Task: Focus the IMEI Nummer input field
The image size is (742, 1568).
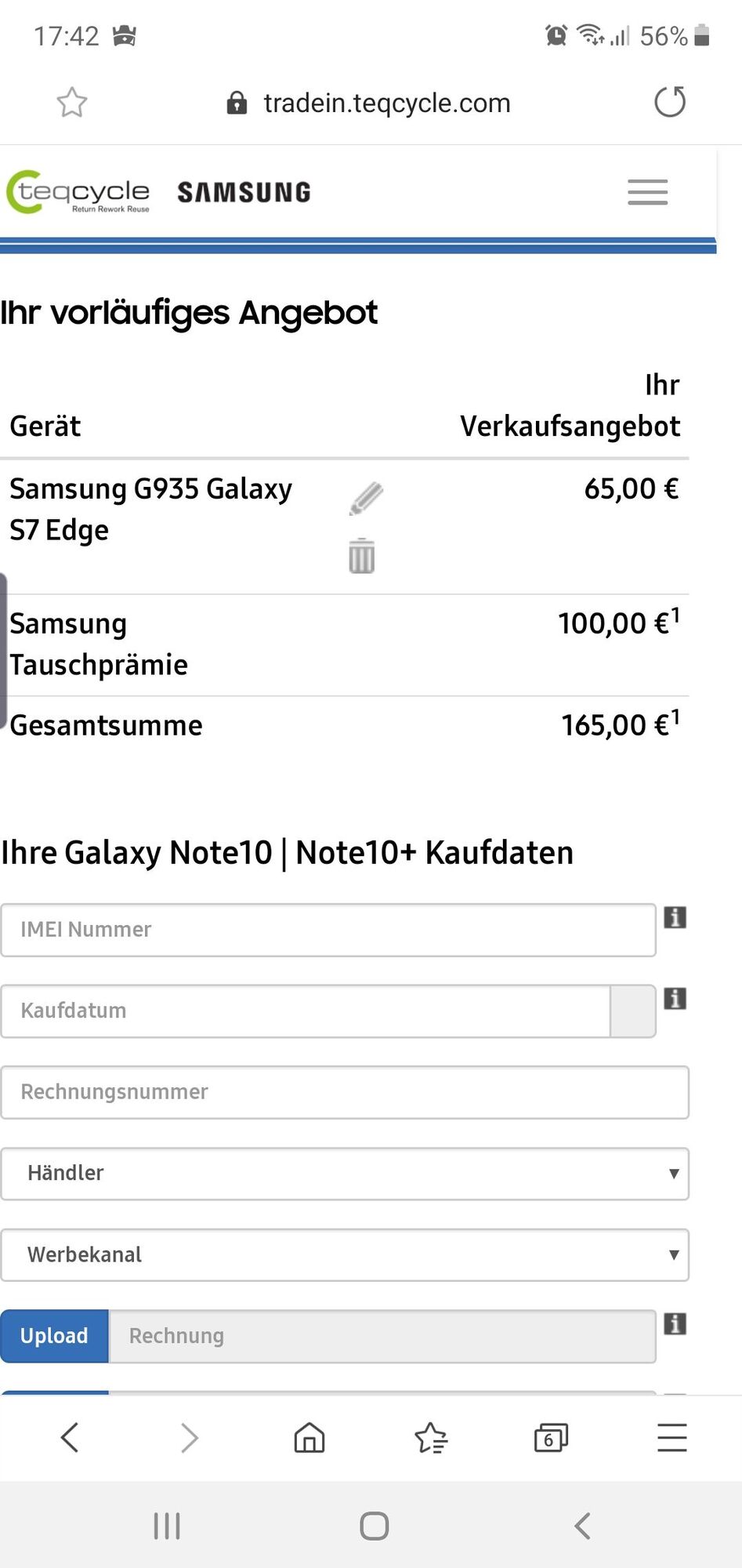Action: click(328, 930)
